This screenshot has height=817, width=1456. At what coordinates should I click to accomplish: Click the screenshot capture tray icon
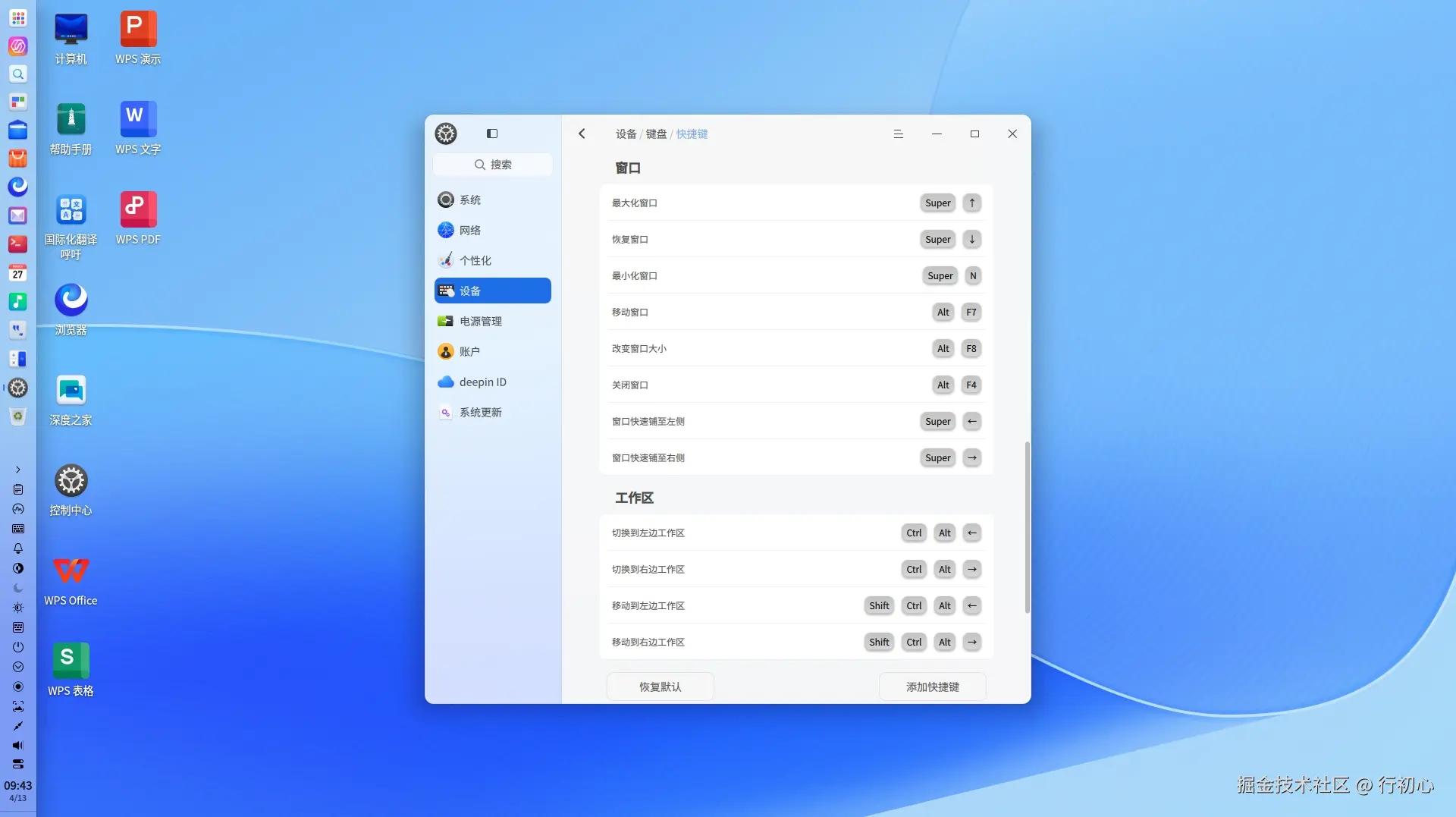(18, 706)
